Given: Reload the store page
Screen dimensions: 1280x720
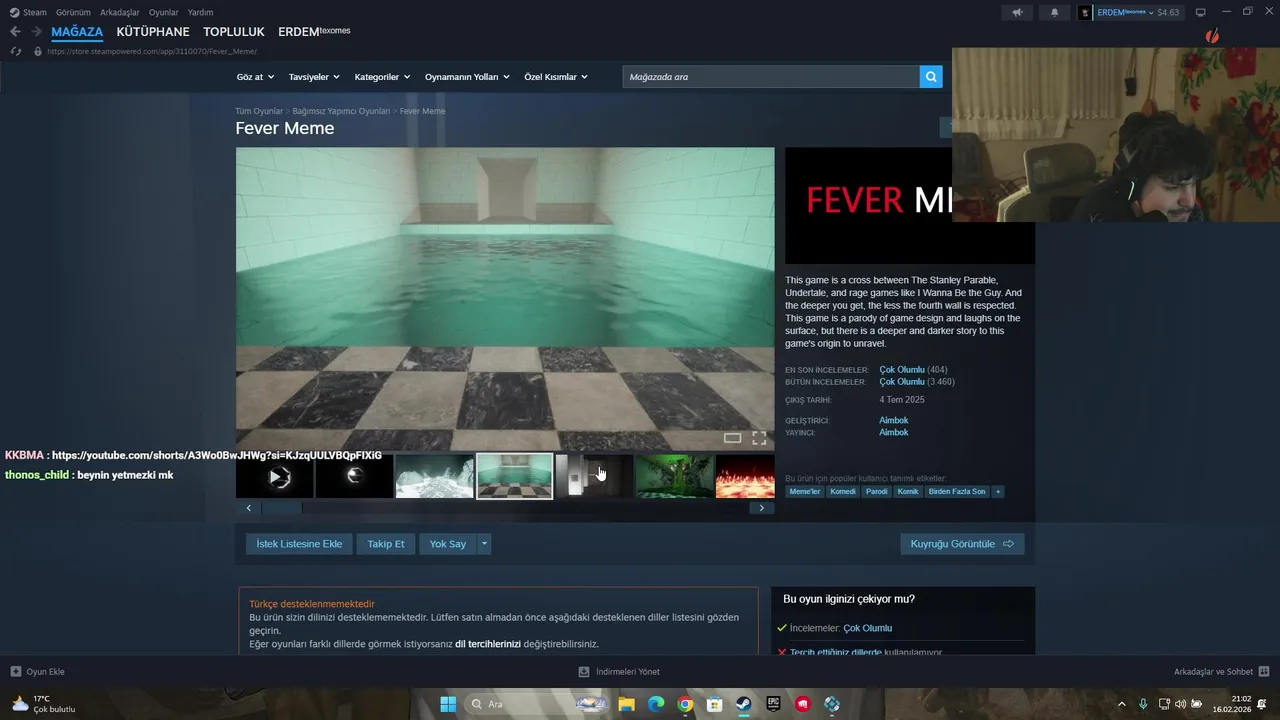Looking at the screenshot, I should pos(15,51).
